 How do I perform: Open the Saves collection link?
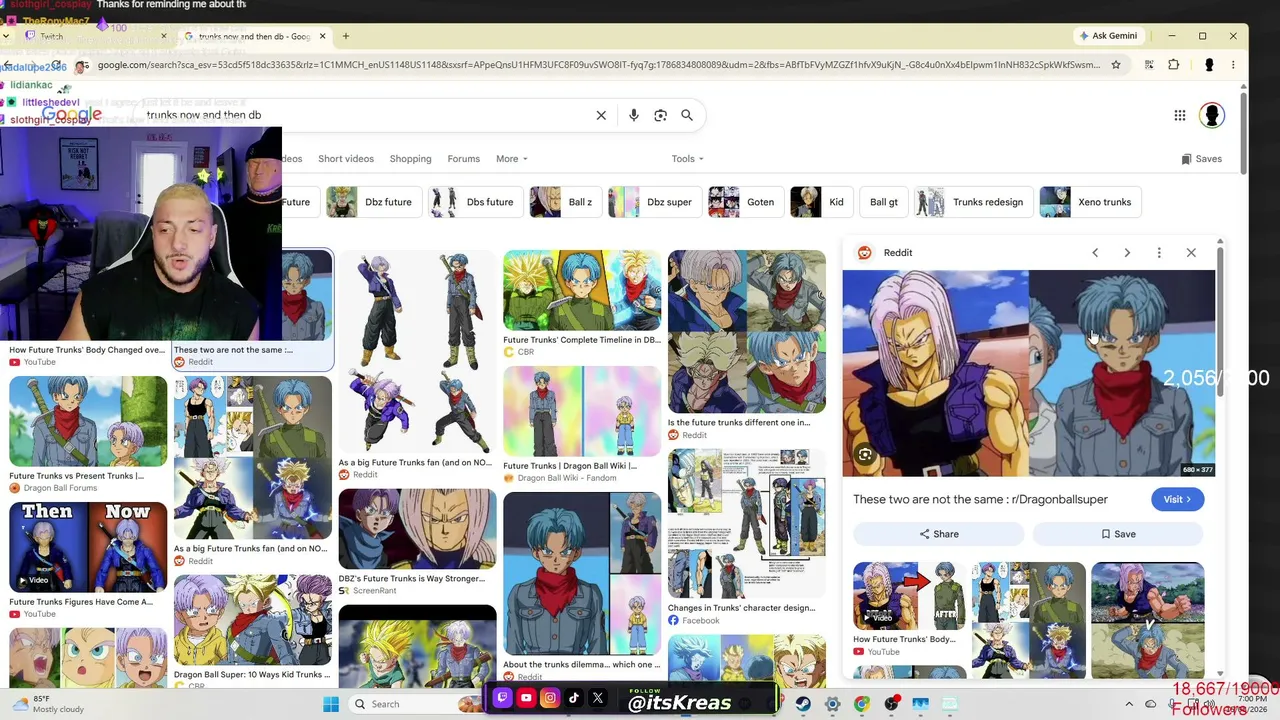1201,159
